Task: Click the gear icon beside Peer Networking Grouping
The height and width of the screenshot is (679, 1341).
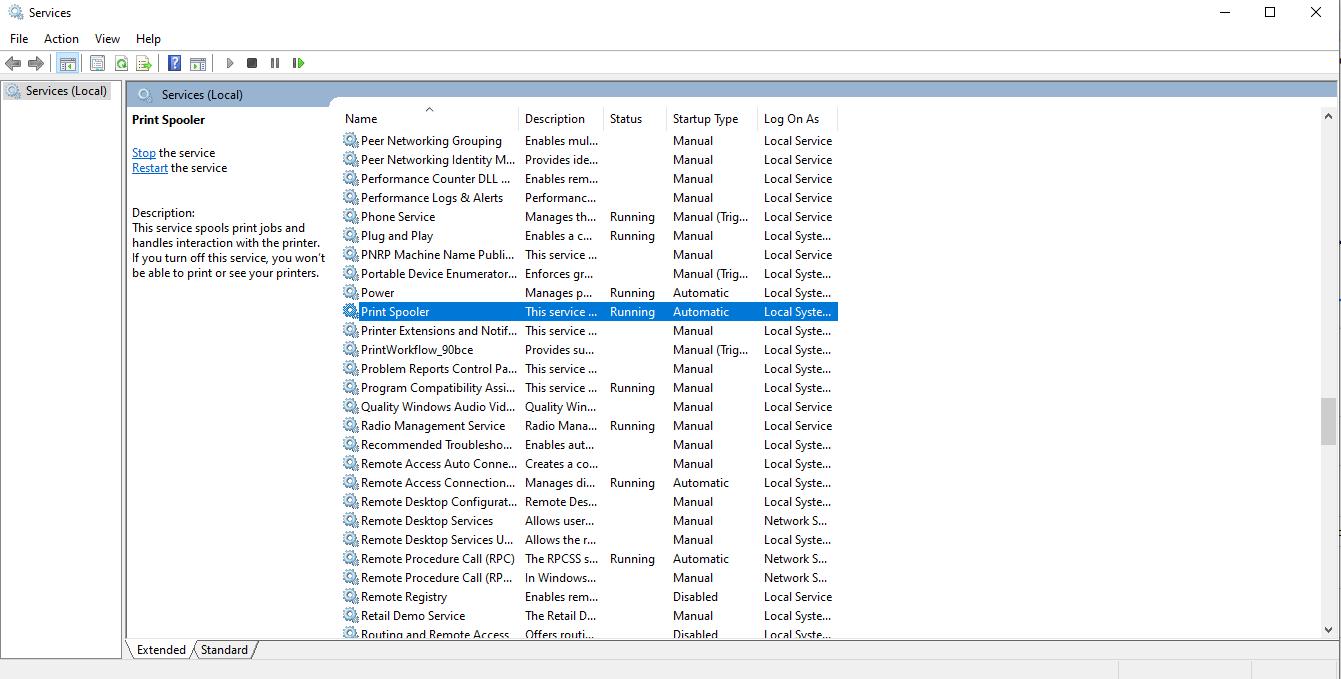Action: pyautogui.click(x=351, y=141)
